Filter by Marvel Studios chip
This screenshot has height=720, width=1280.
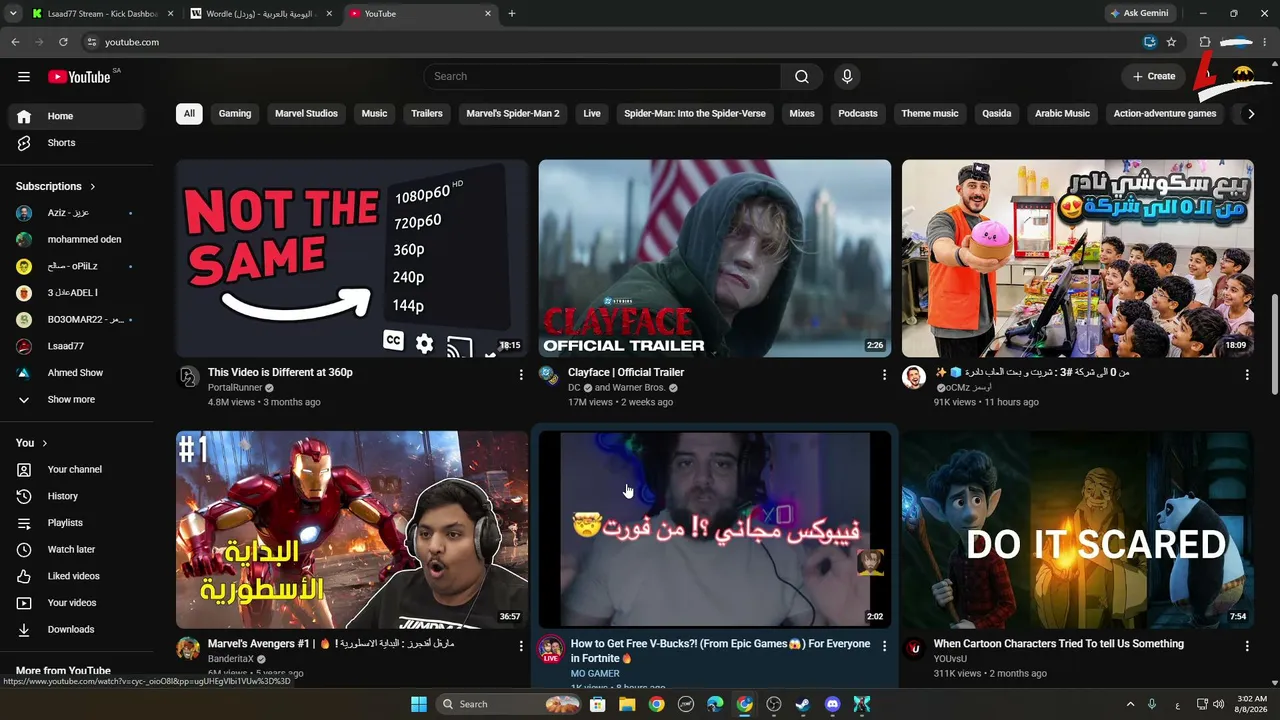pyautogui.click(x=306, y=114)
